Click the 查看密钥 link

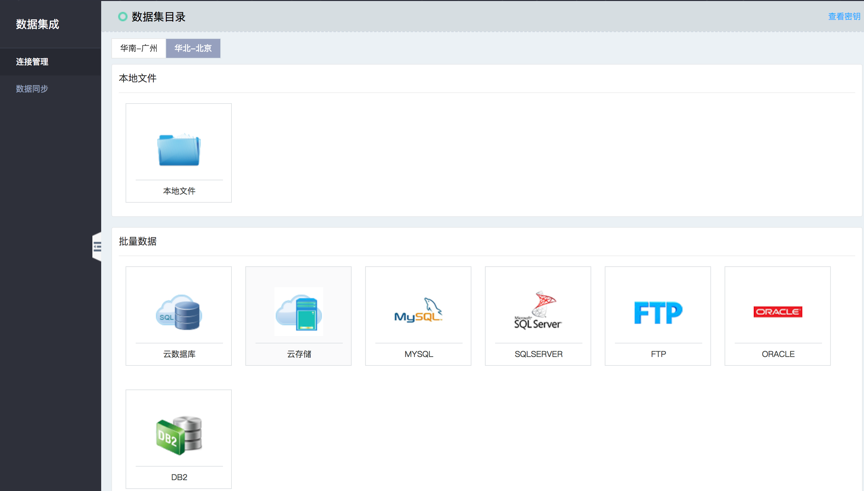point(844,17)
